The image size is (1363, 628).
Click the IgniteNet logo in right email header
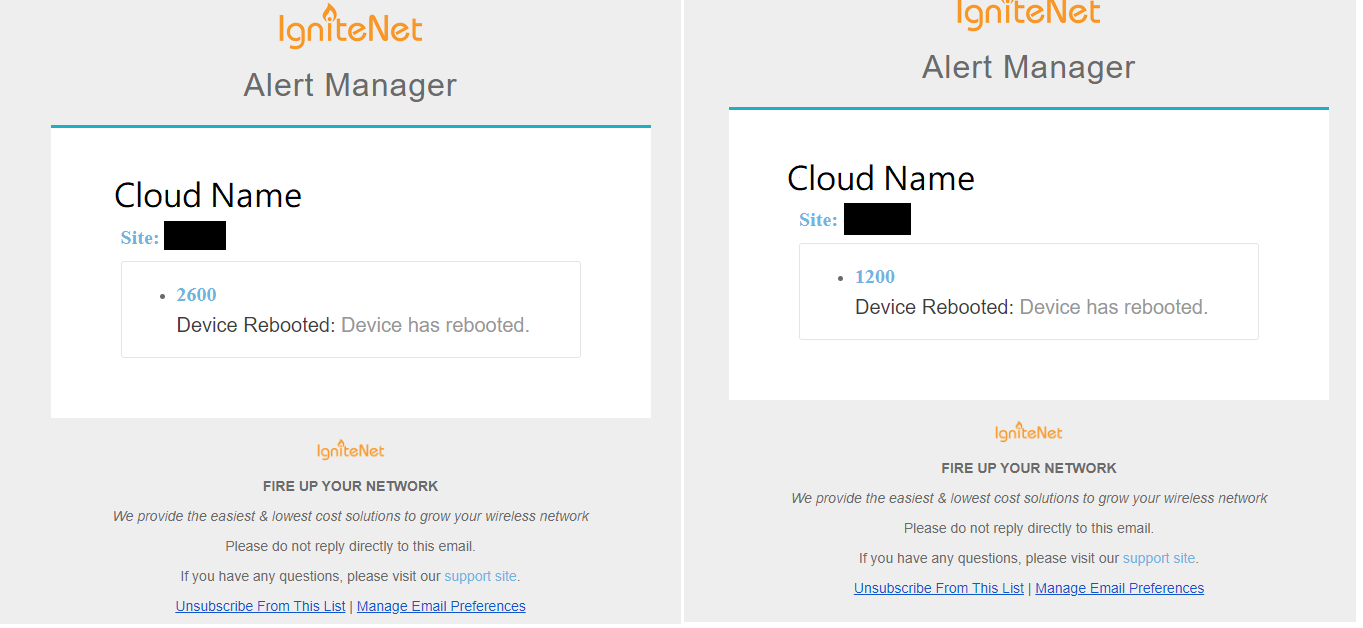(1028, 13)
